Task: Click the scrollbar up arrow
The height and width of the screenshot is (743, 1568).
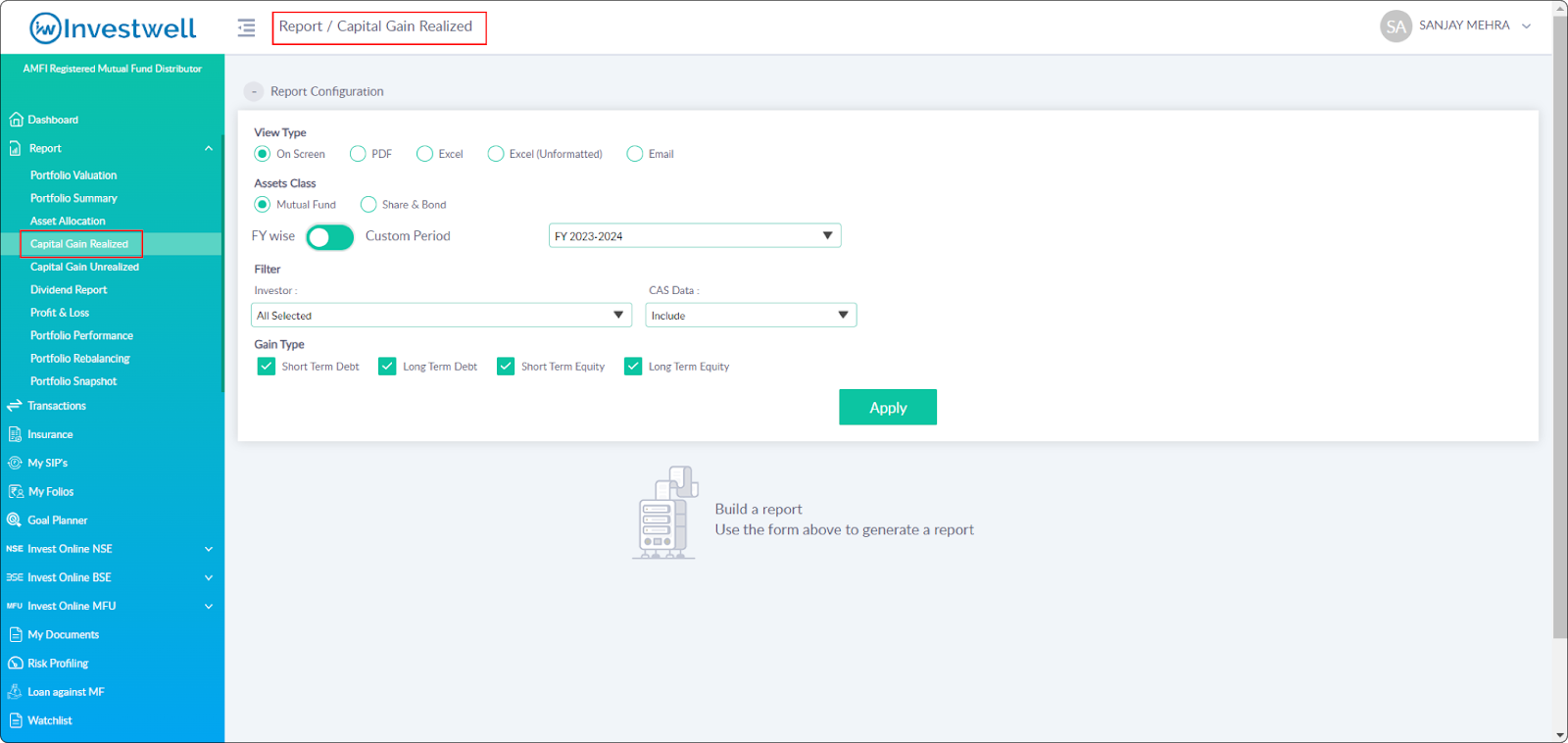Action: [1560, 8]
